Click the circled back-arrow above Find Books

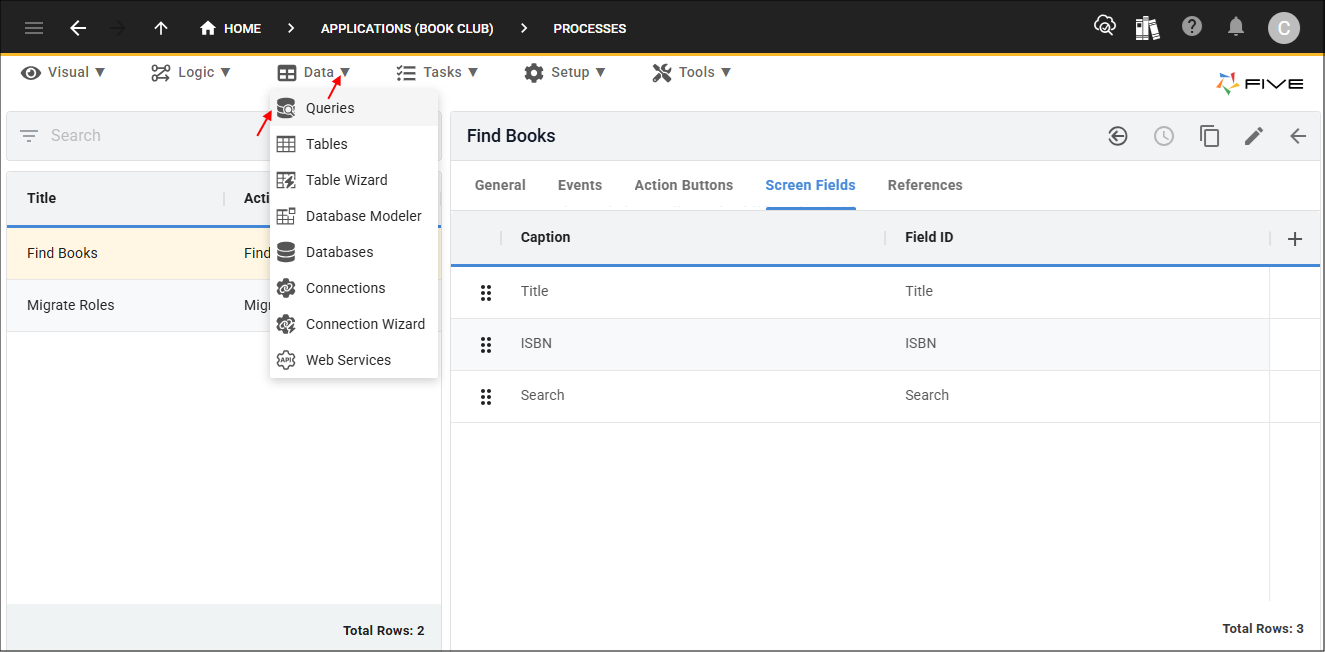(1117, 135)
